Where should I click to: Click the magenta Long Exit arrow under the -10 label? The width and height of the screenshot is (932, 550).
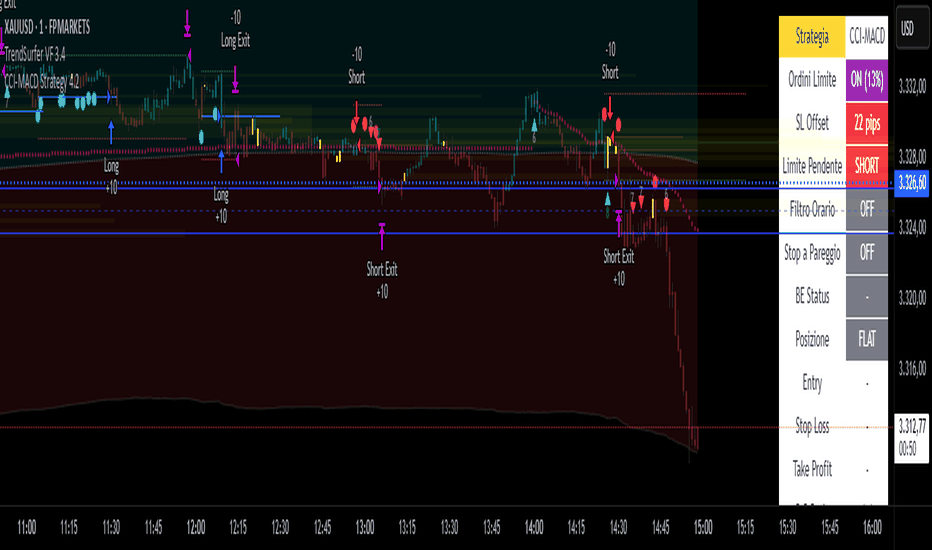235,80
